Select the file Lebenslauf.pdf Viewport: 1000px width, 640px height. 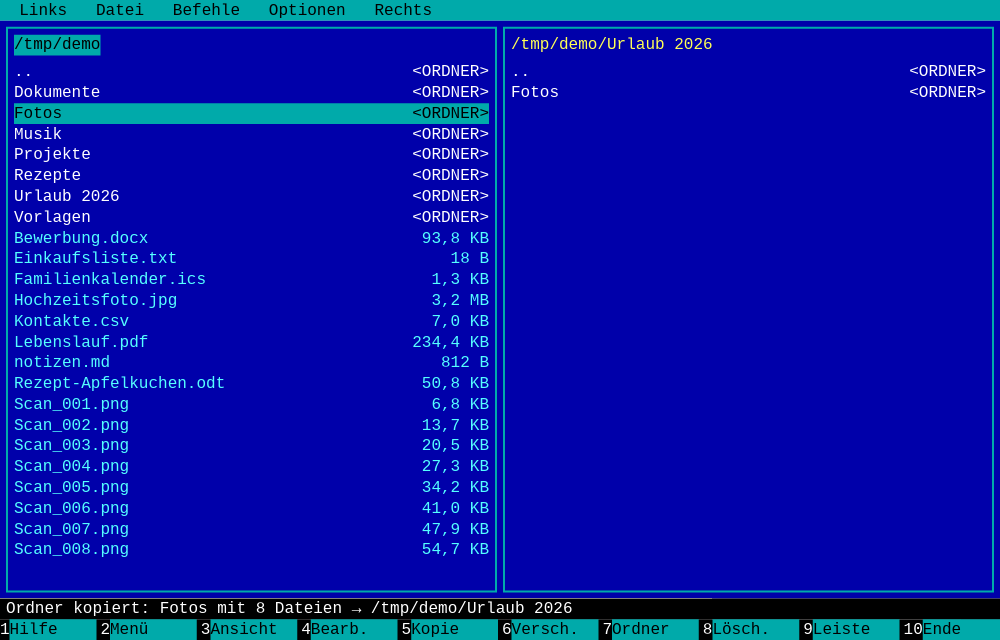pos(251,342)
